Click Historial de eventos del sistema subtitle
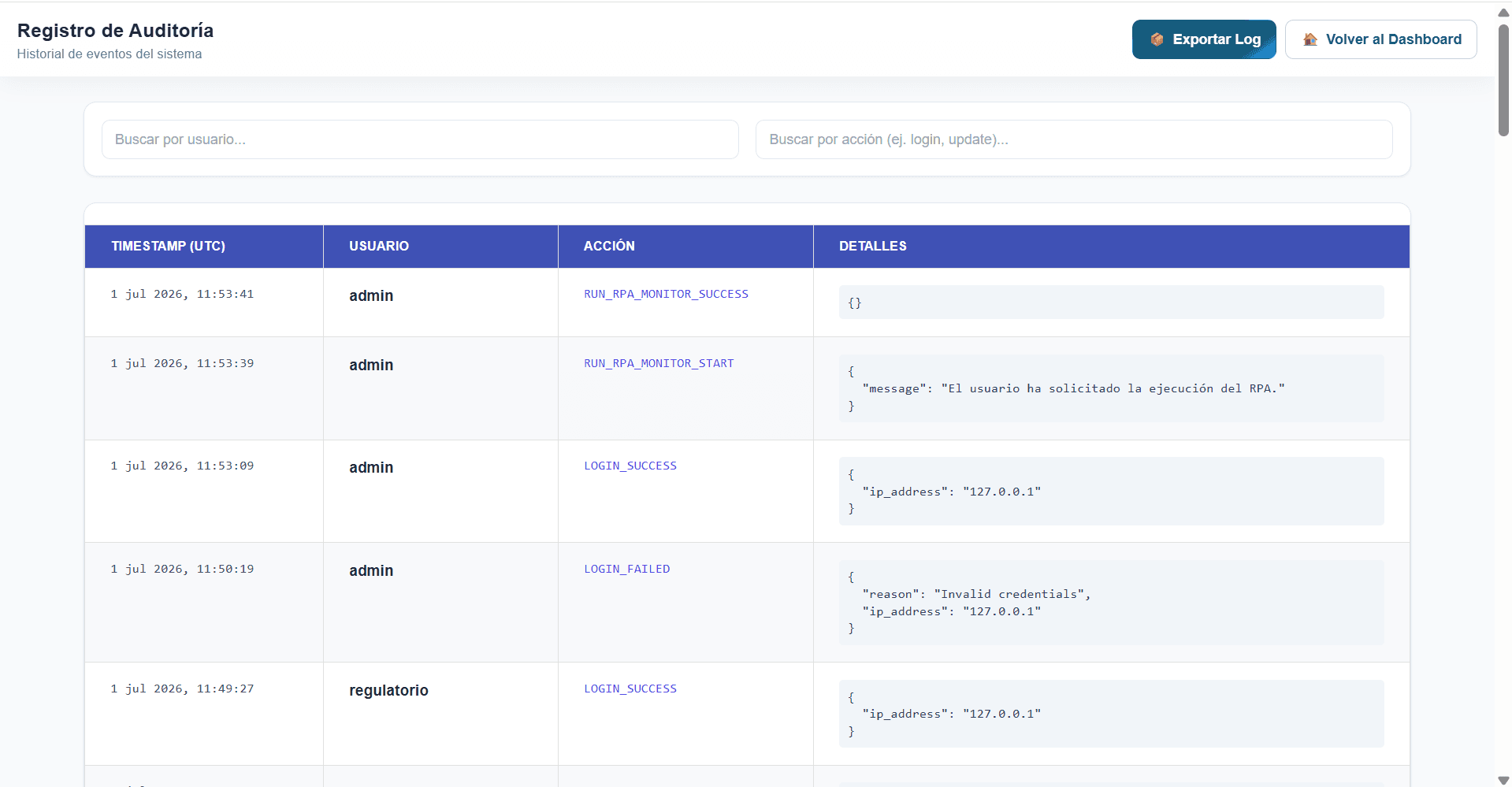 pos(109,54)
